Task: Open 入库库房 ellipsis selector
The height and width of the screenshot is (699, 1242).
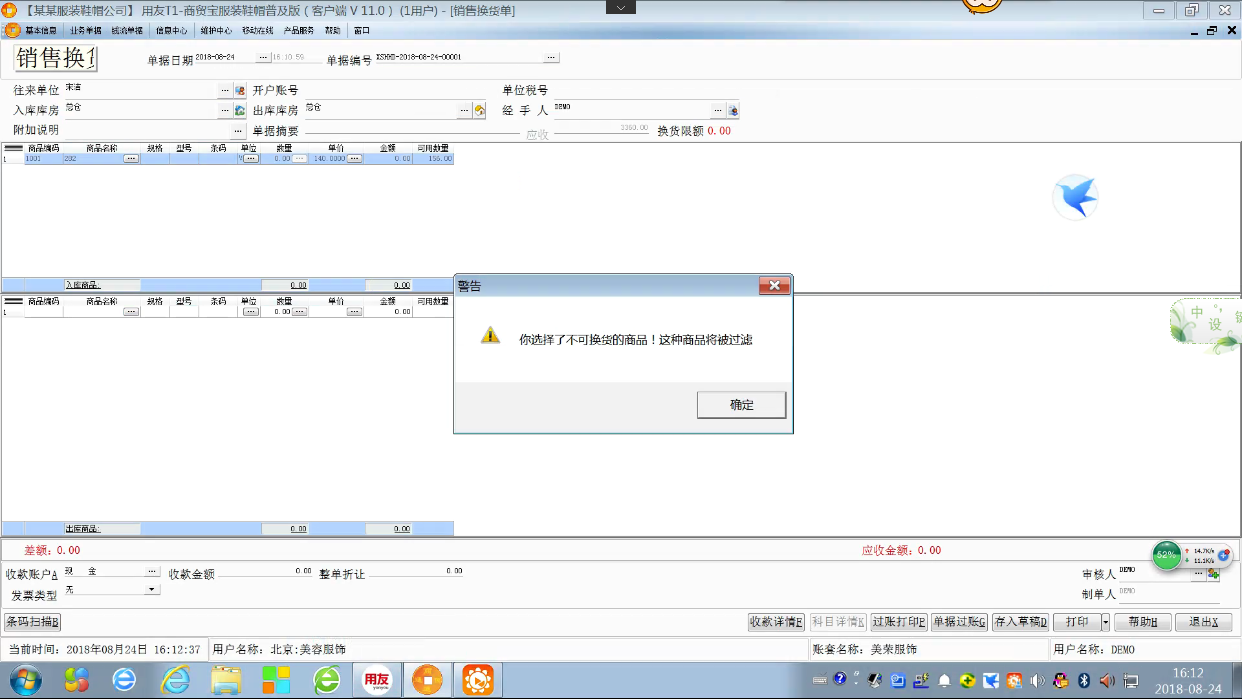Action: [225, 110]
